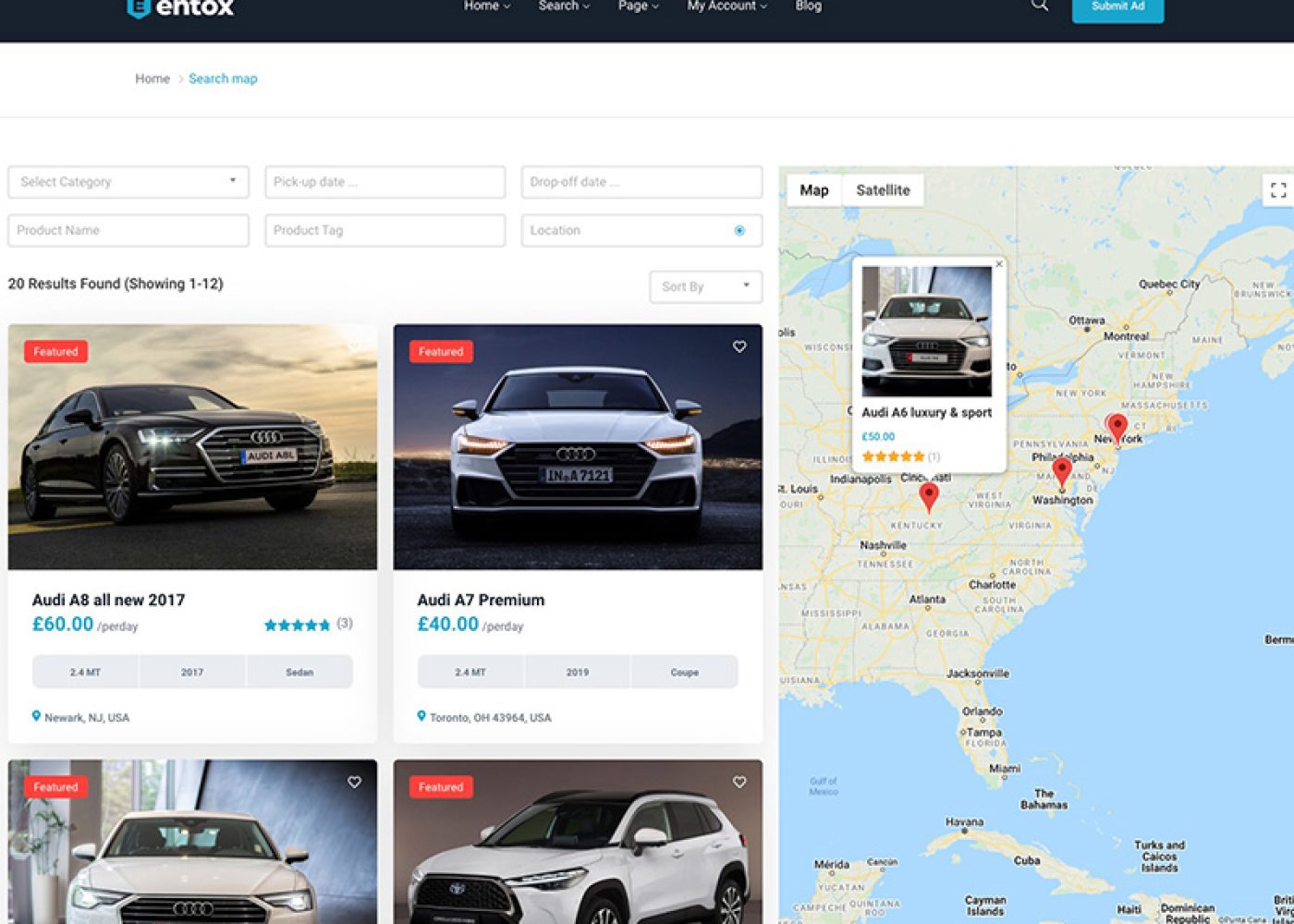
Task: Toggle heart on the bottom-left Audi listing
Action: [x=354, y=782]
